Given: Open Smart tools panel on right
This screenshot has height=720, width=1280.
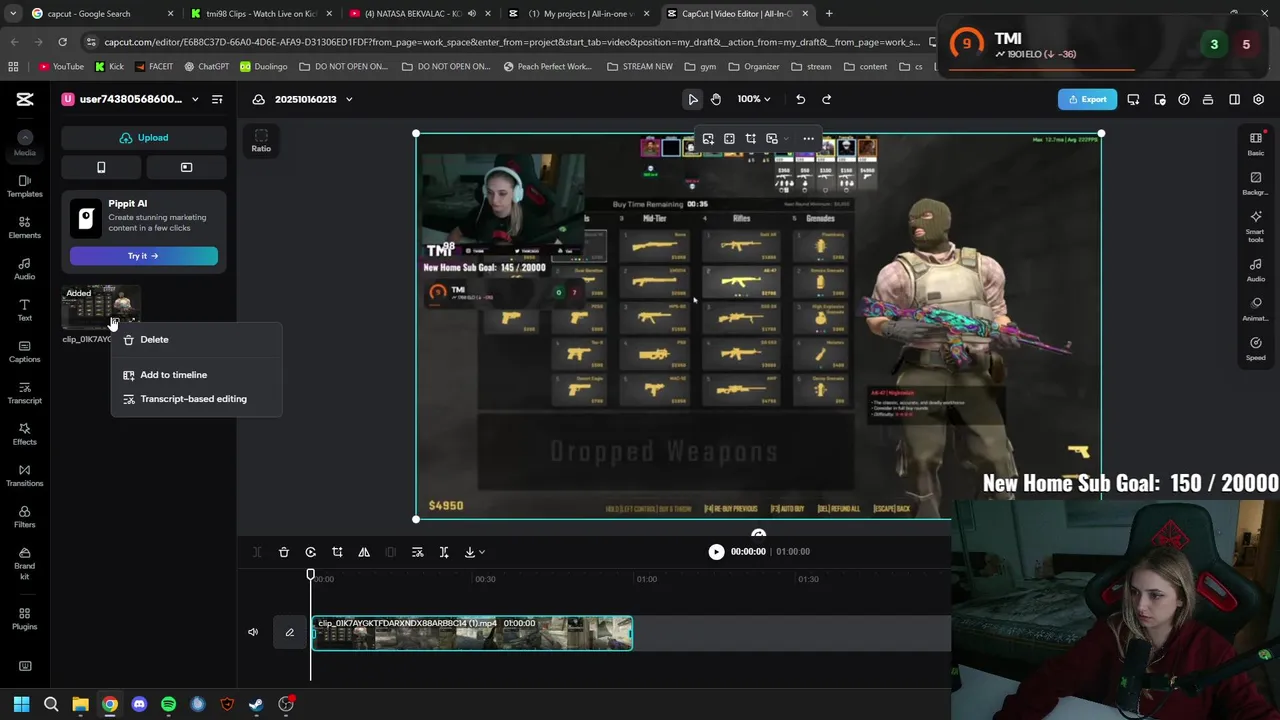Looking at the screenshot, I should pyautogui.click(x=1256, y=226).
